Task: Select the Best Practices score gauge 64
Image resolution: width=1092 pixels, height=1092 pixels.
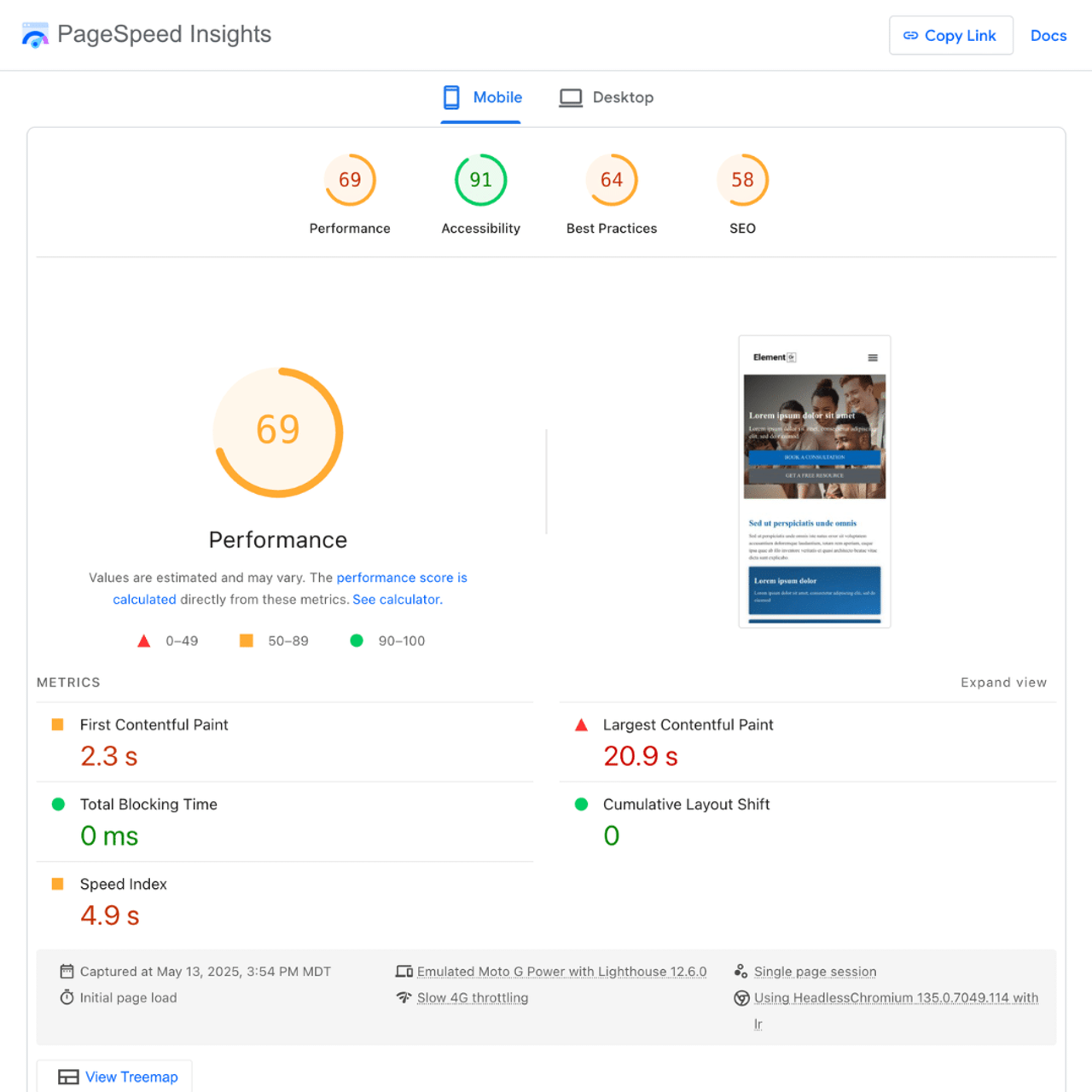Action: coord(612,180)
